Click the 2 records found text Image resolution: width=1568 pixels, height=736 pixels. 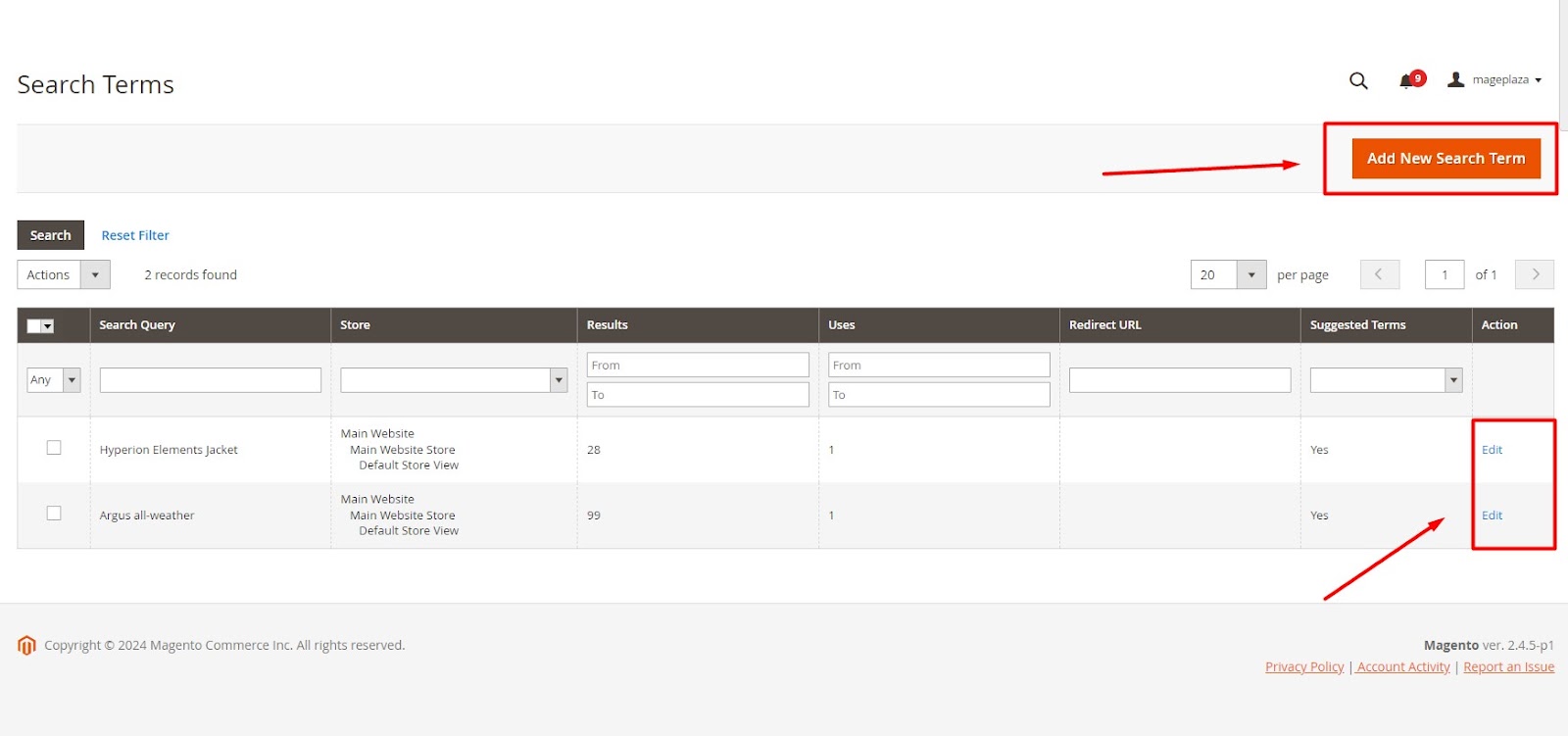tap(191, 275)
